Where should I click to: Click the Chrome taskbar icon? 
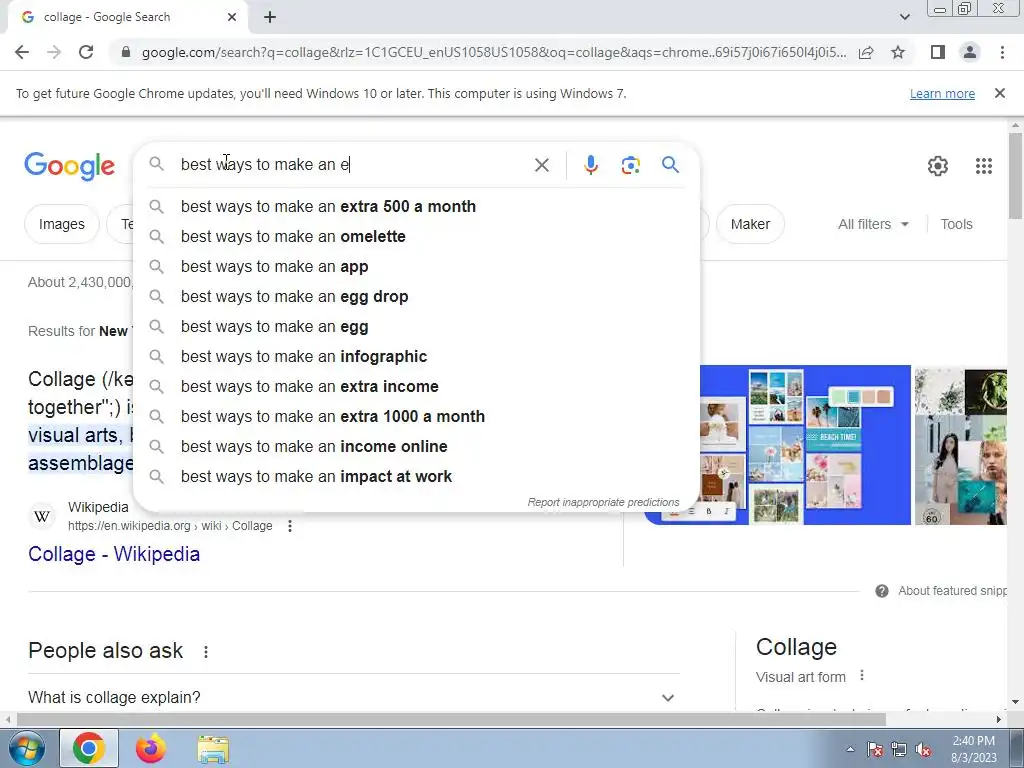click(89, 748)
